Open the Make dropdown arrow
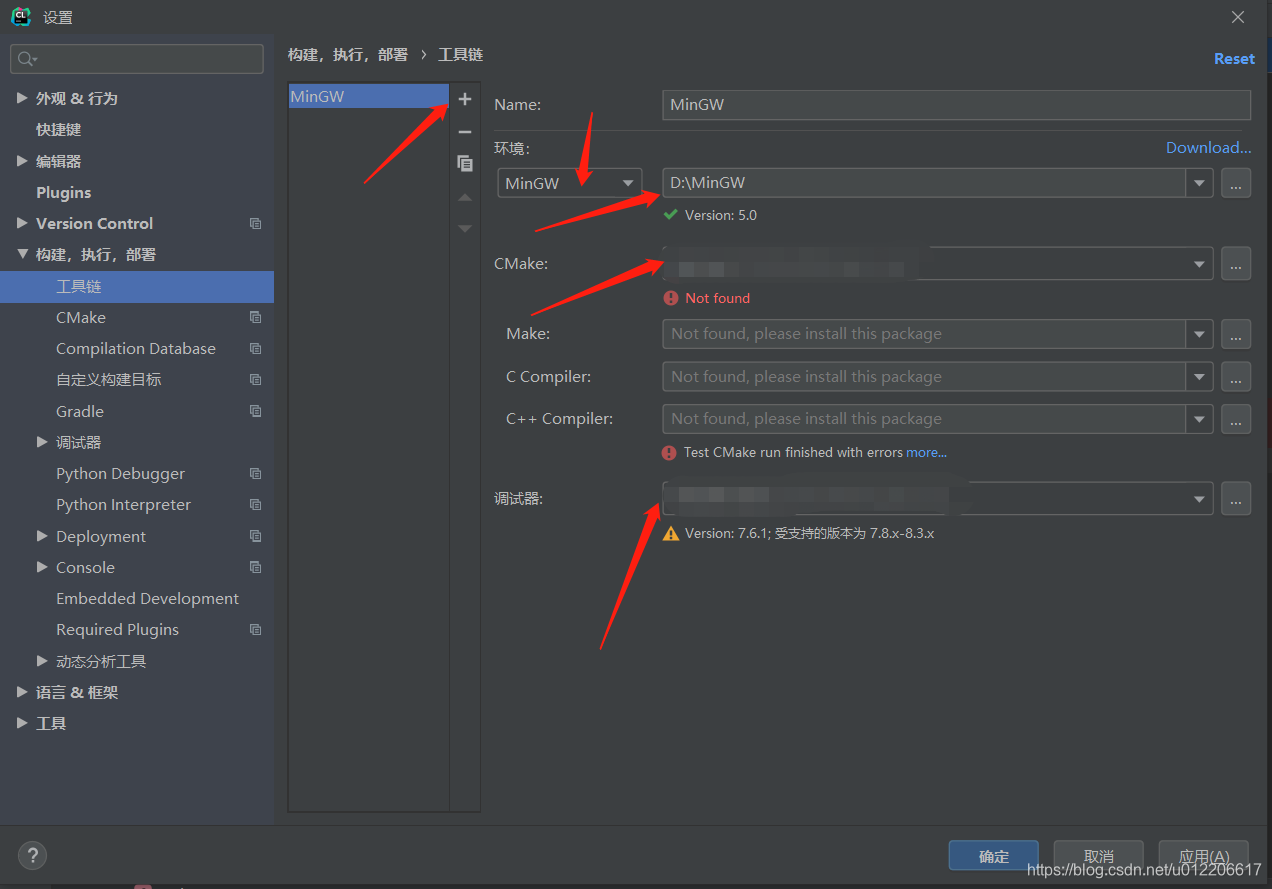1272x889 pixels. click(x=1199, y=334)
